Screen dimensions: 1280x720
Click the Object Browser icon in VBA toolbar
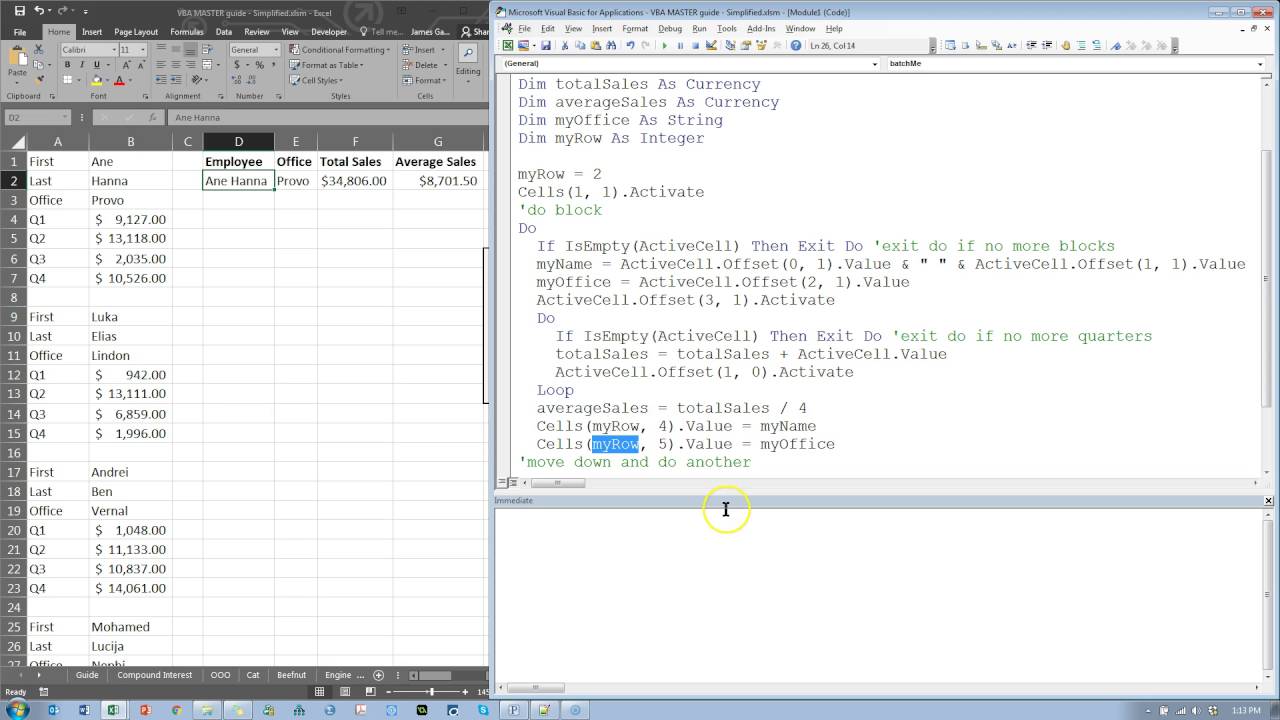click(x=760, y=45)
